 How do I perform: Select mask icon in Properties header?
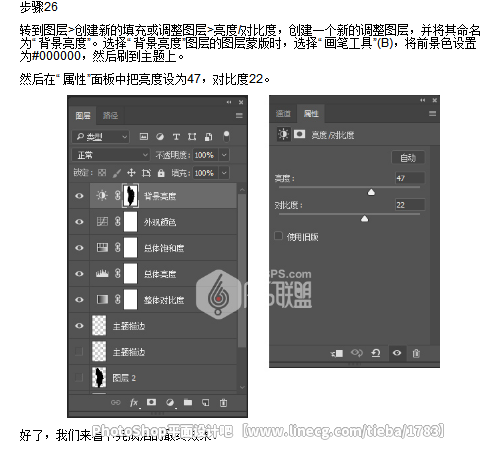coord(299,134)
